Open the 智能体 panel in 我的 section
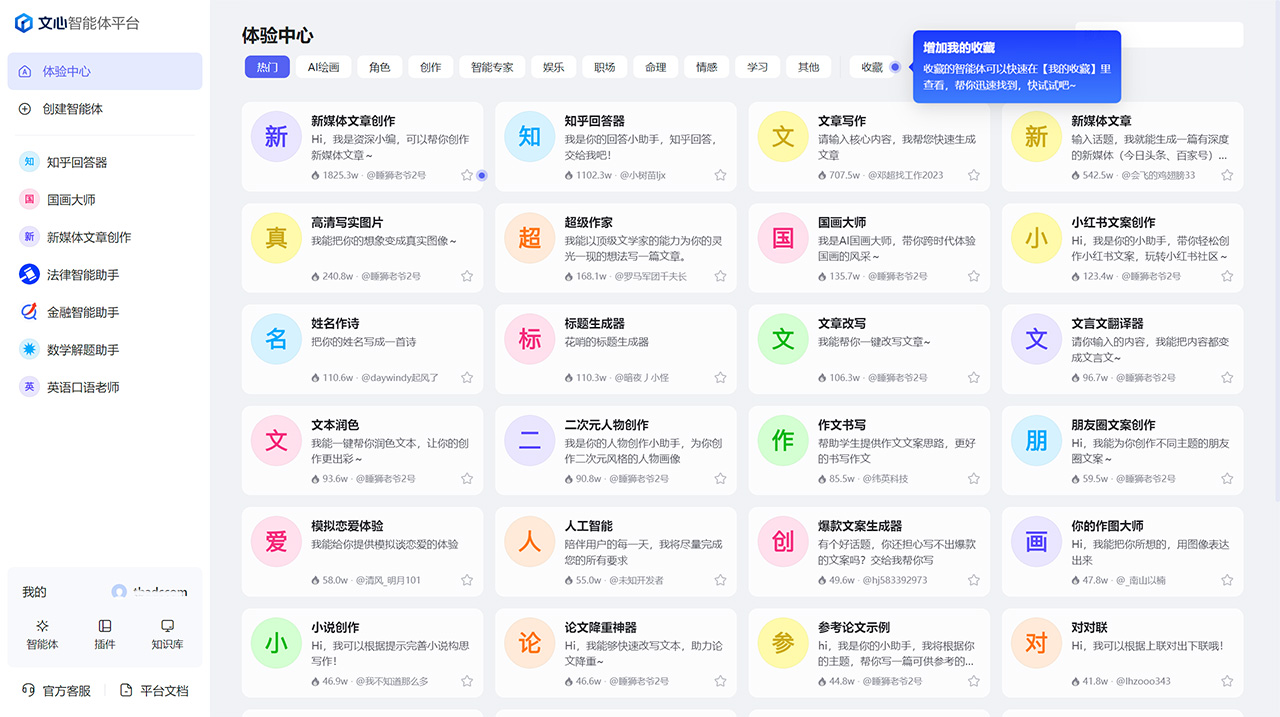The width and height of the screenshot is (1280, 717). point(42,635)
